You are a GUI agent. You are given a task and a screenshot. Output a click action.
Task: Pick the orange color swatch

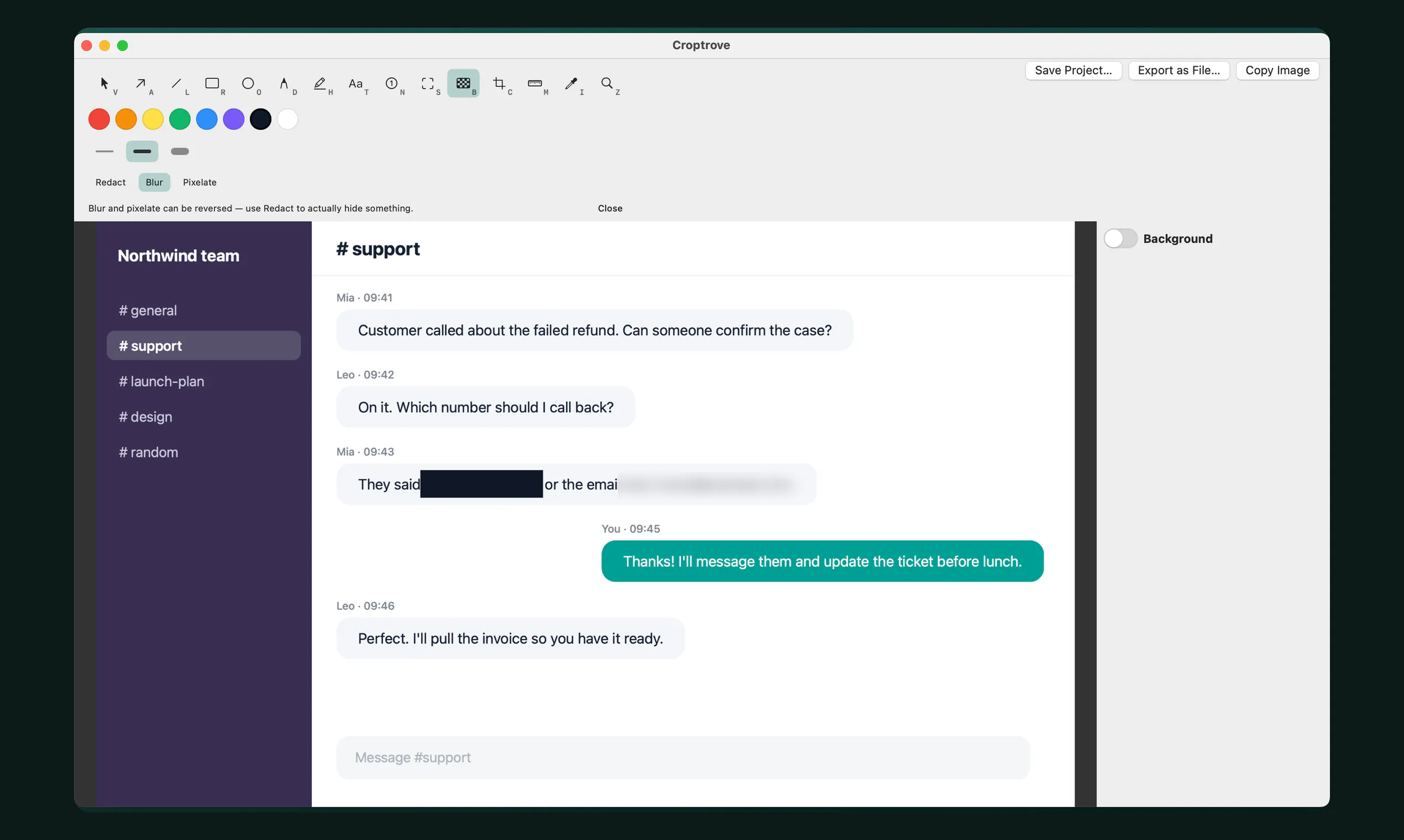click(x=125, y=119)
